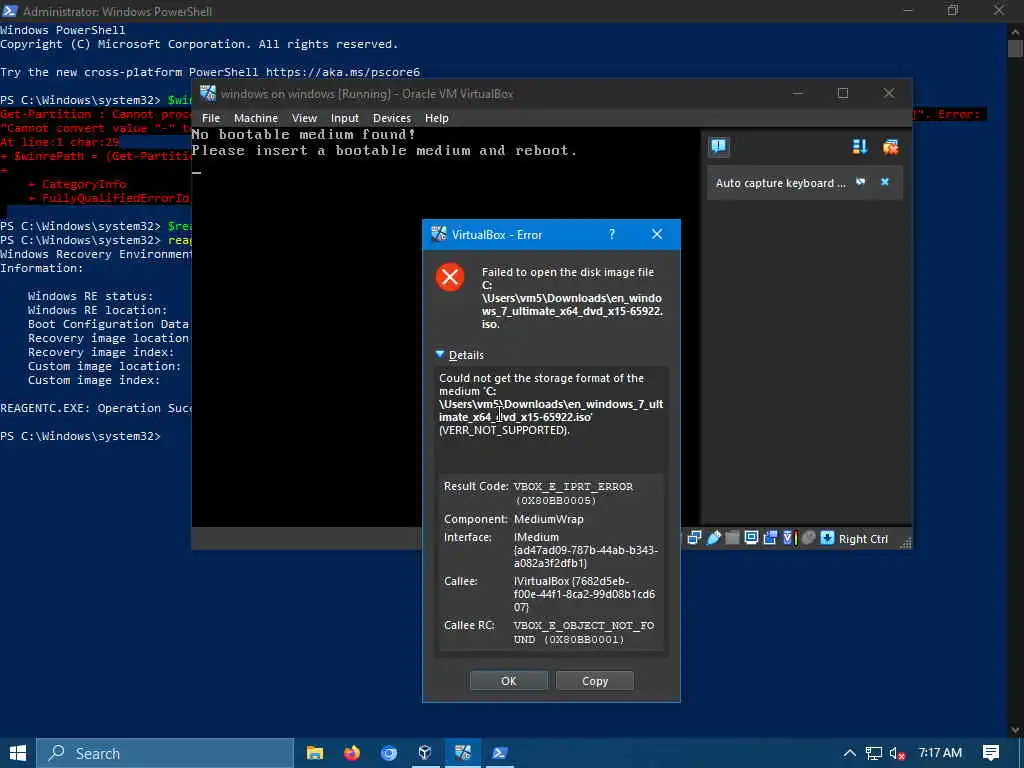Click the network status tray icon
The height and width of the screenshot is (768, 1024).
pyautogui.click(x=873, y=753)
